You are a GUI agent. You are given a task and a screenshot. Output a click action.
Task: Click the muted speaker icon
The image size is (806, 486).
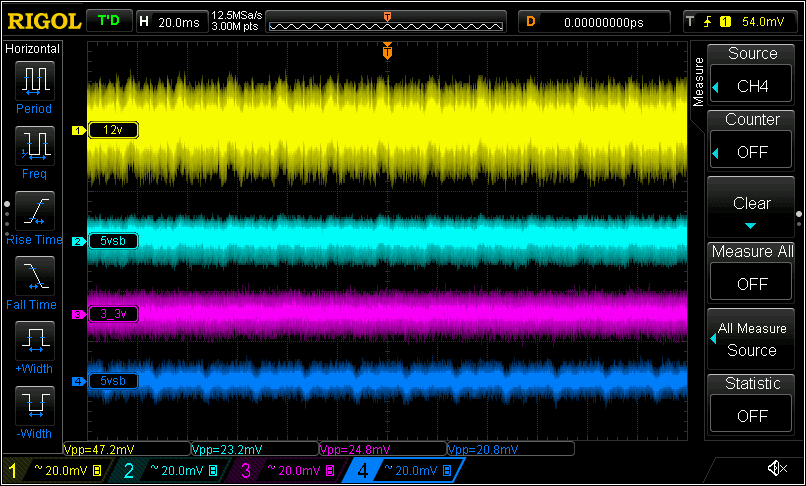[x=777, y=468]
